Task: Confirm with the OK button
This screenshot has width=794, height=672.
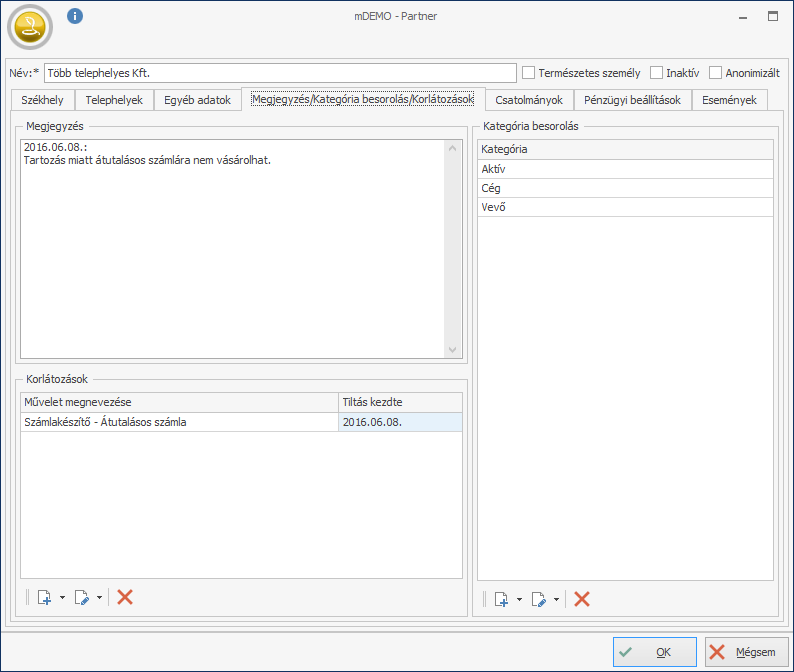Action: coord(655,652)
